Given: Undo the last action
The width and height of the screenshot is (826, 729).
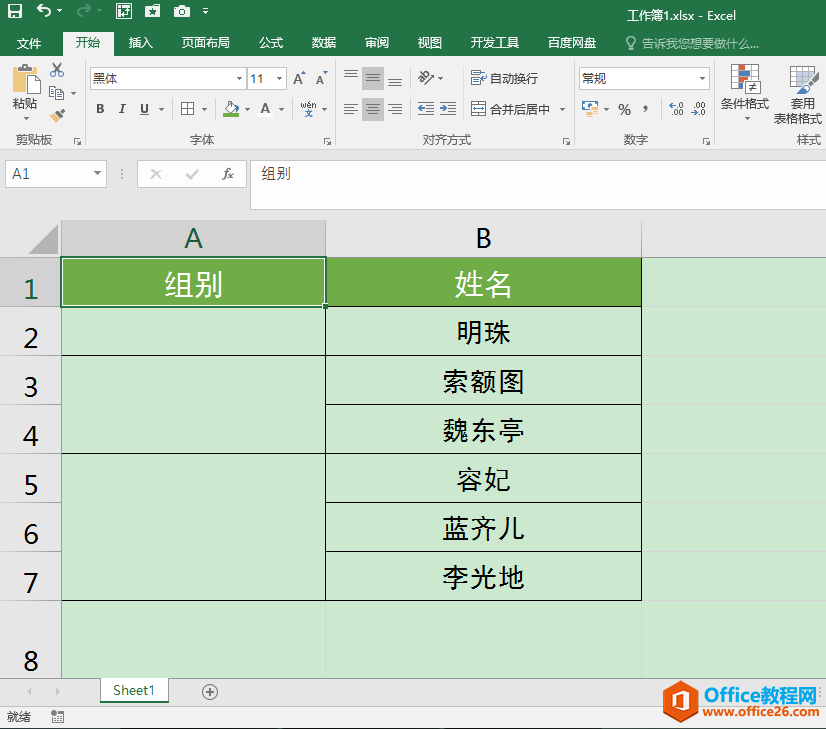Looking at the screenshot, I should [44, 10].
